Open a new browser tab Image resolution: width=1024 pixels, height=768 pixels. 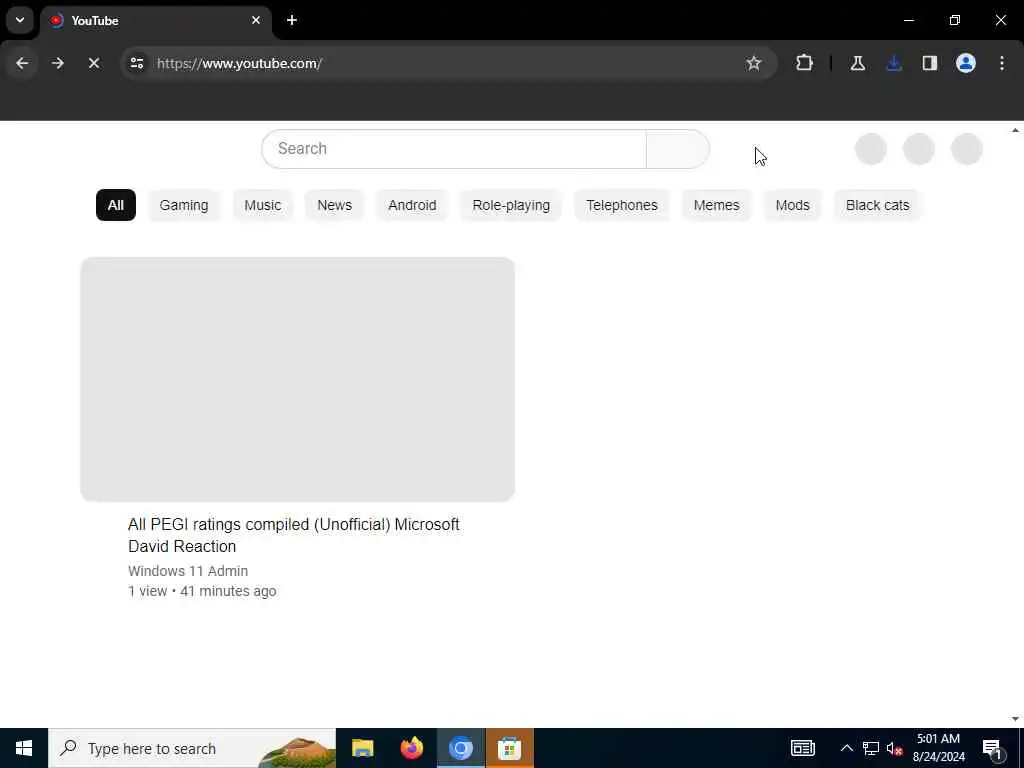pyautogui.click(x=292, y=20)
